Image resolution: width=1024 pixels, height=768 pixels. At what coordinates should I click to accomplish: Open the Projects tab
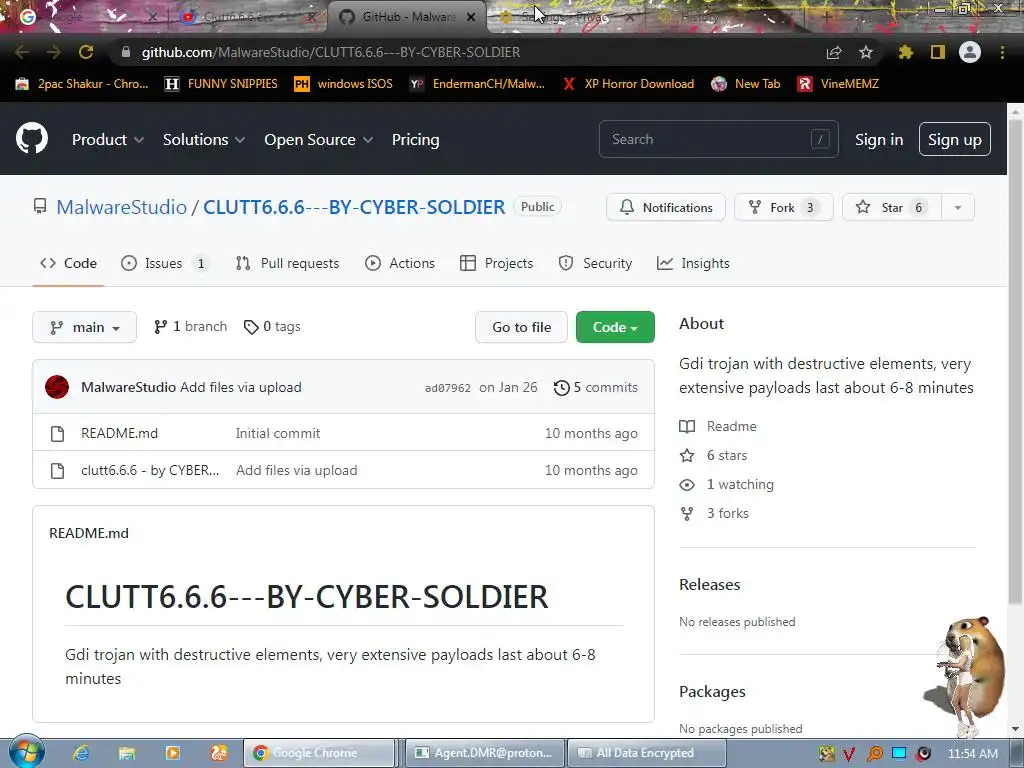[496, 263]
